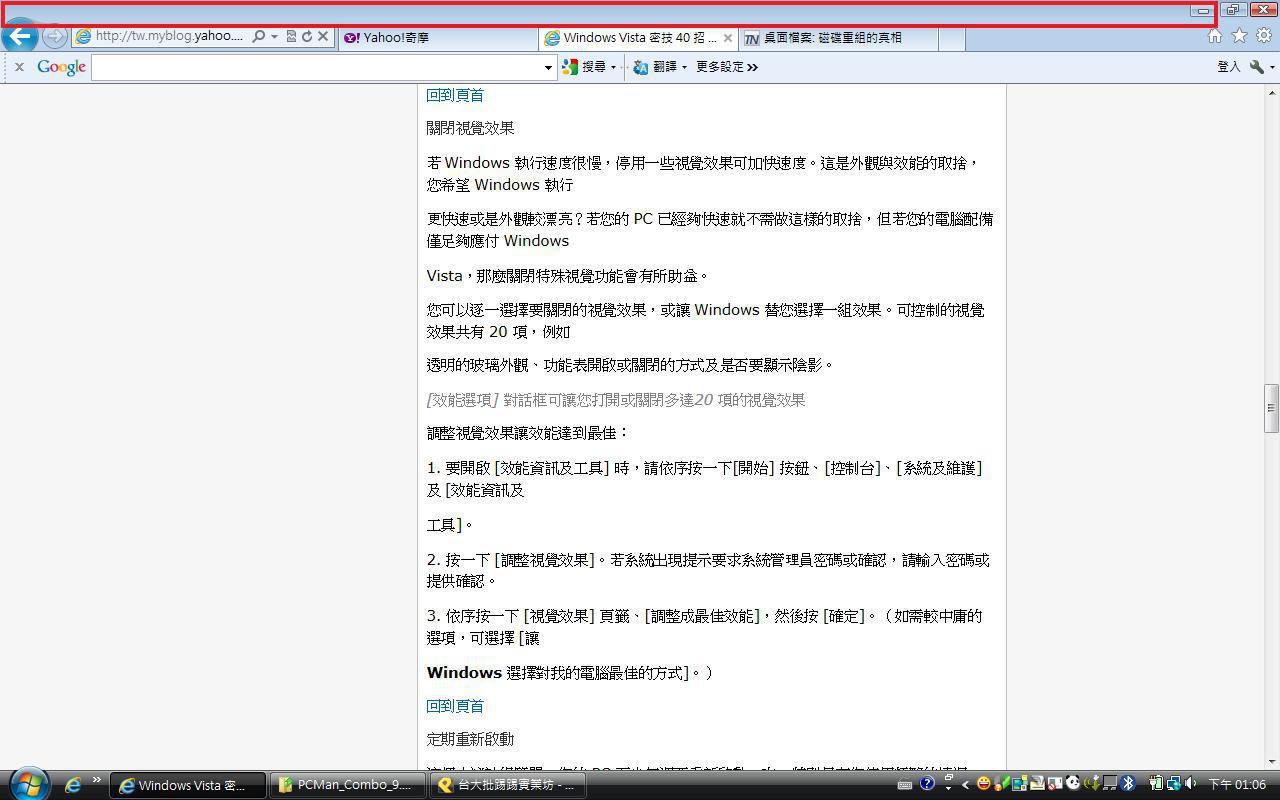
Task: Stop loading the page
Action: 323,37
